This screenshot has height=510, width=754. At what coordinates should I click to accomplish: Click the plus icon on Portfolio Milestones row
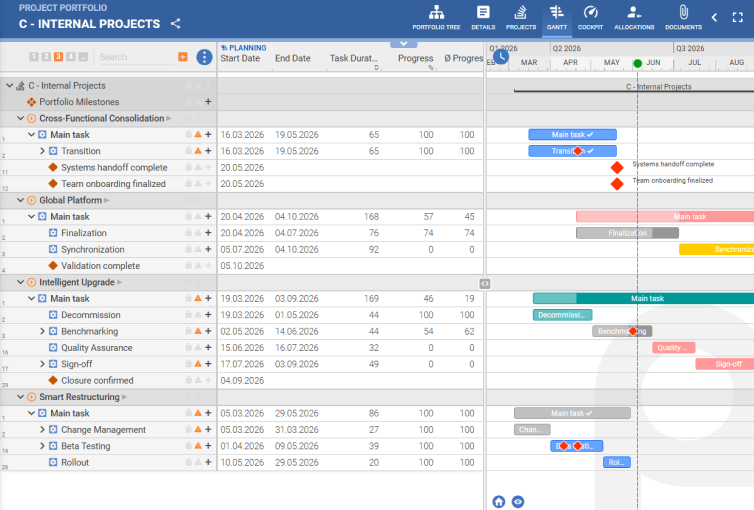pyautogui.click(x=208, y=101)
